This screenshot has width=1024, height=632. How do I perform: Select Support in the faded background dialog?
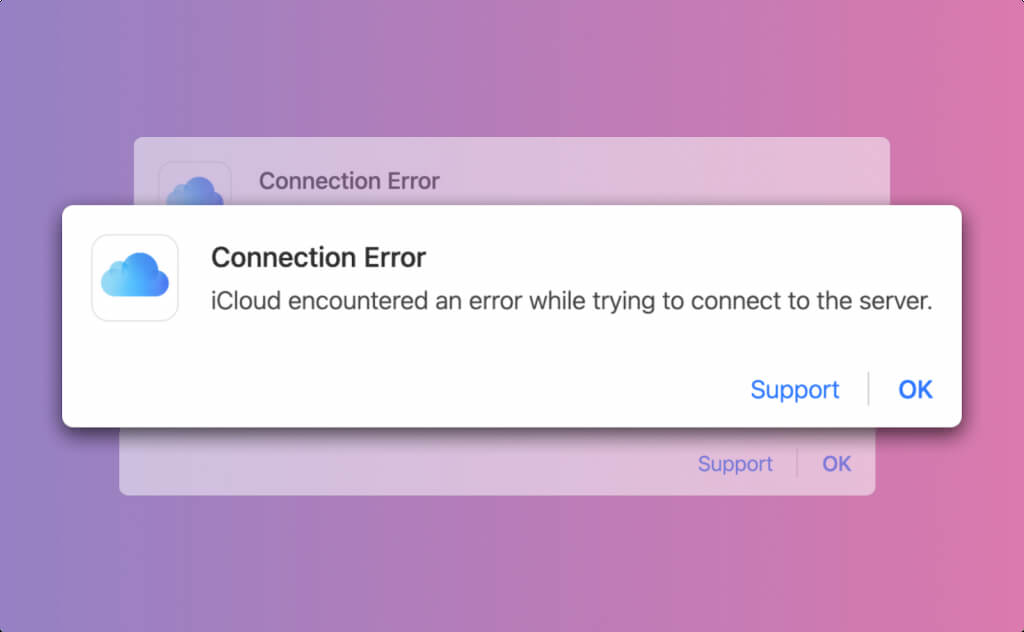point(735,464)
